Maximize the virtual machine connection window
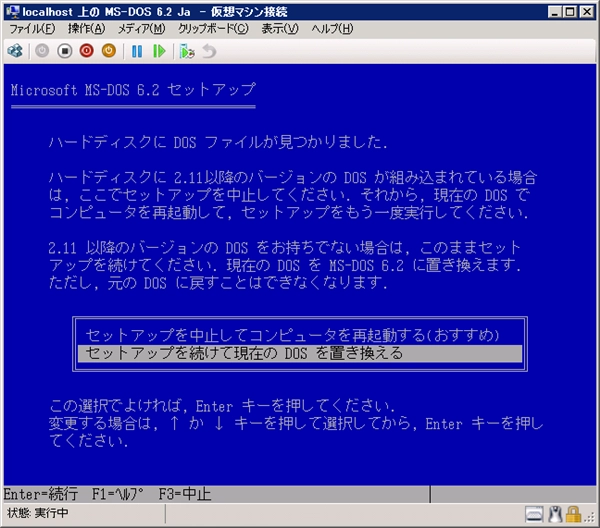Image resolution: width=600 pixels, height=528 pixels. tap(570, 12)
